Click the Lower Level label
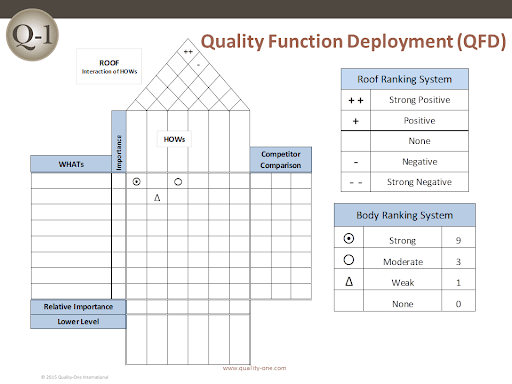The width and height of the screenshot is (512, 384). pyautogui.click(x=78, y=322)
